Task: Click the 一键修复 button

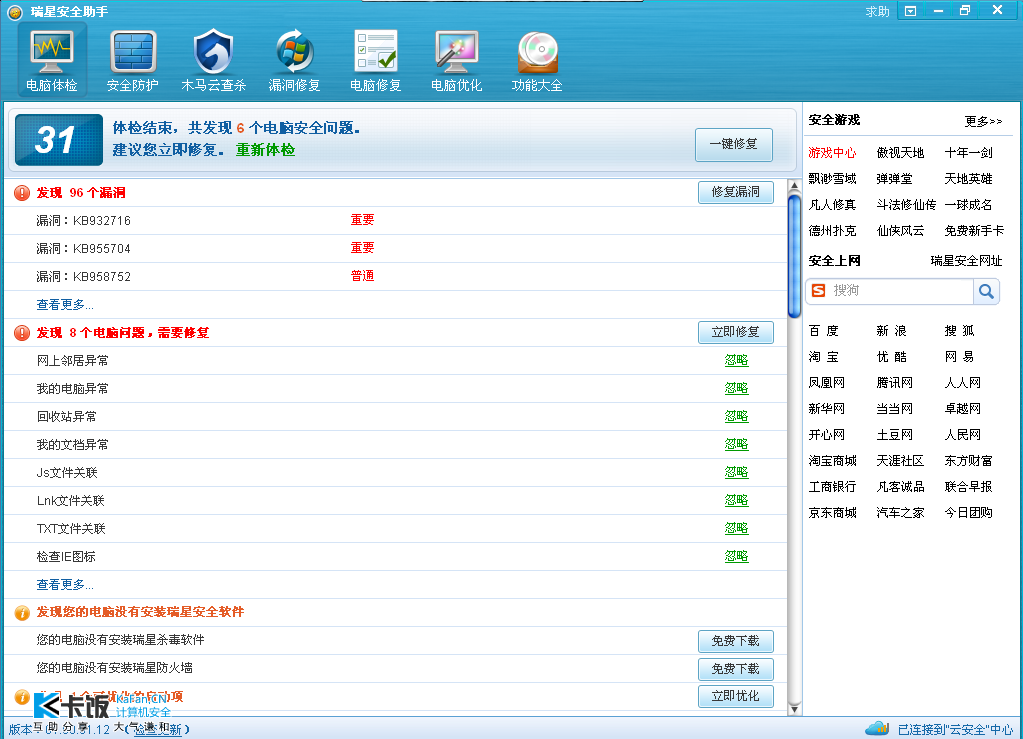Action: click(733, 144)
